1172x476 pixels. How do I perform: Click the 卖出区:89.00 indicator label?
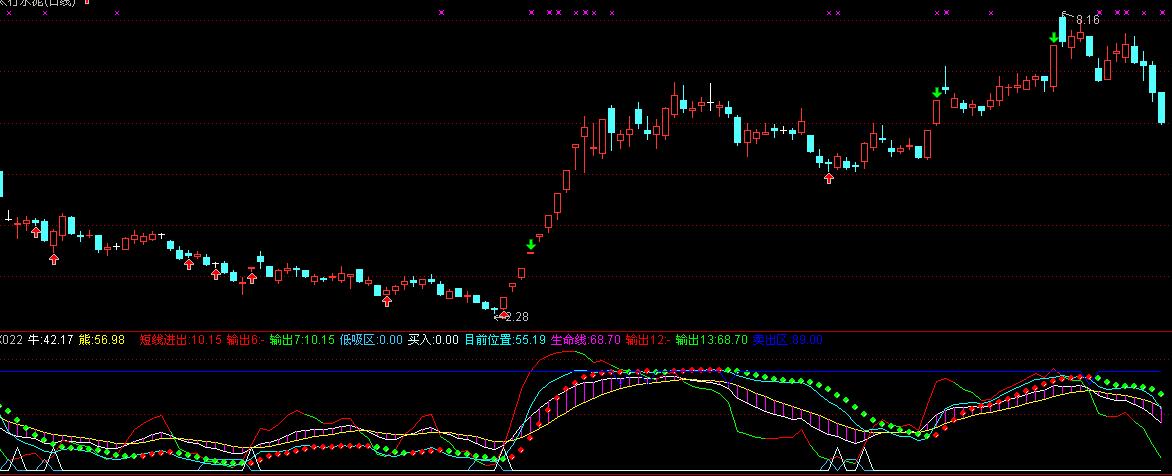(x=787, y=340)
